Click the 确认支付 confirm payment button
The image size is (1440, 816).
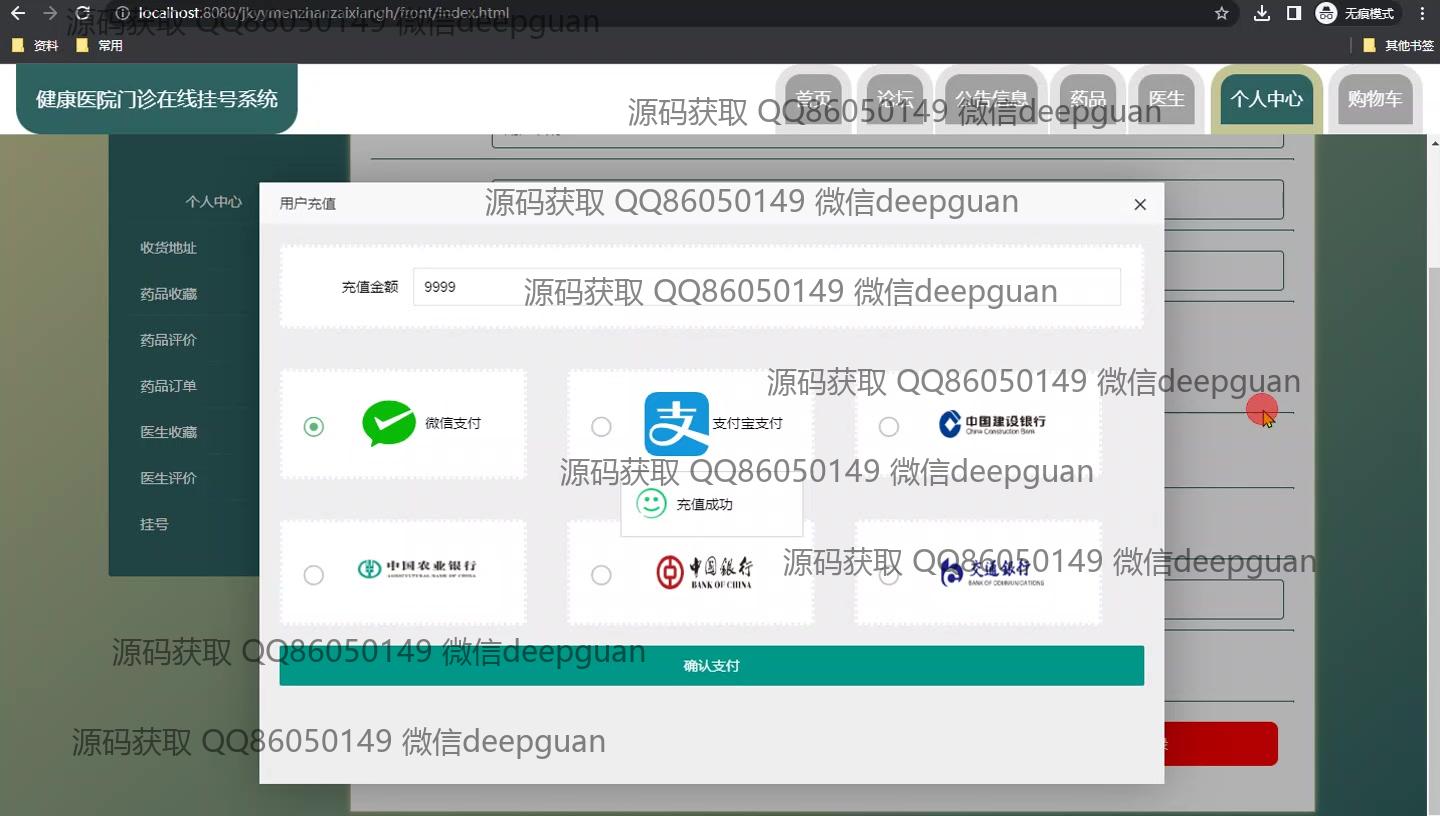(x=712, y=666)
